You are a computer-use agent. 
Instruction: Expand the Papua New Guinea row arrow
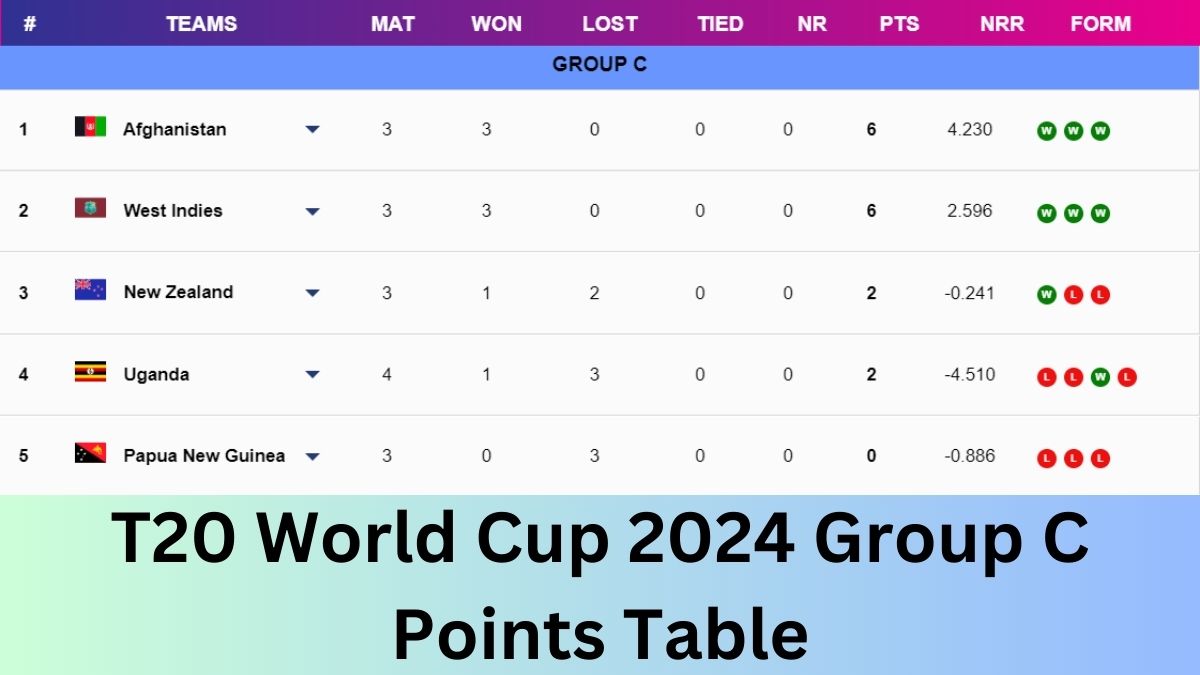point(312,457)
